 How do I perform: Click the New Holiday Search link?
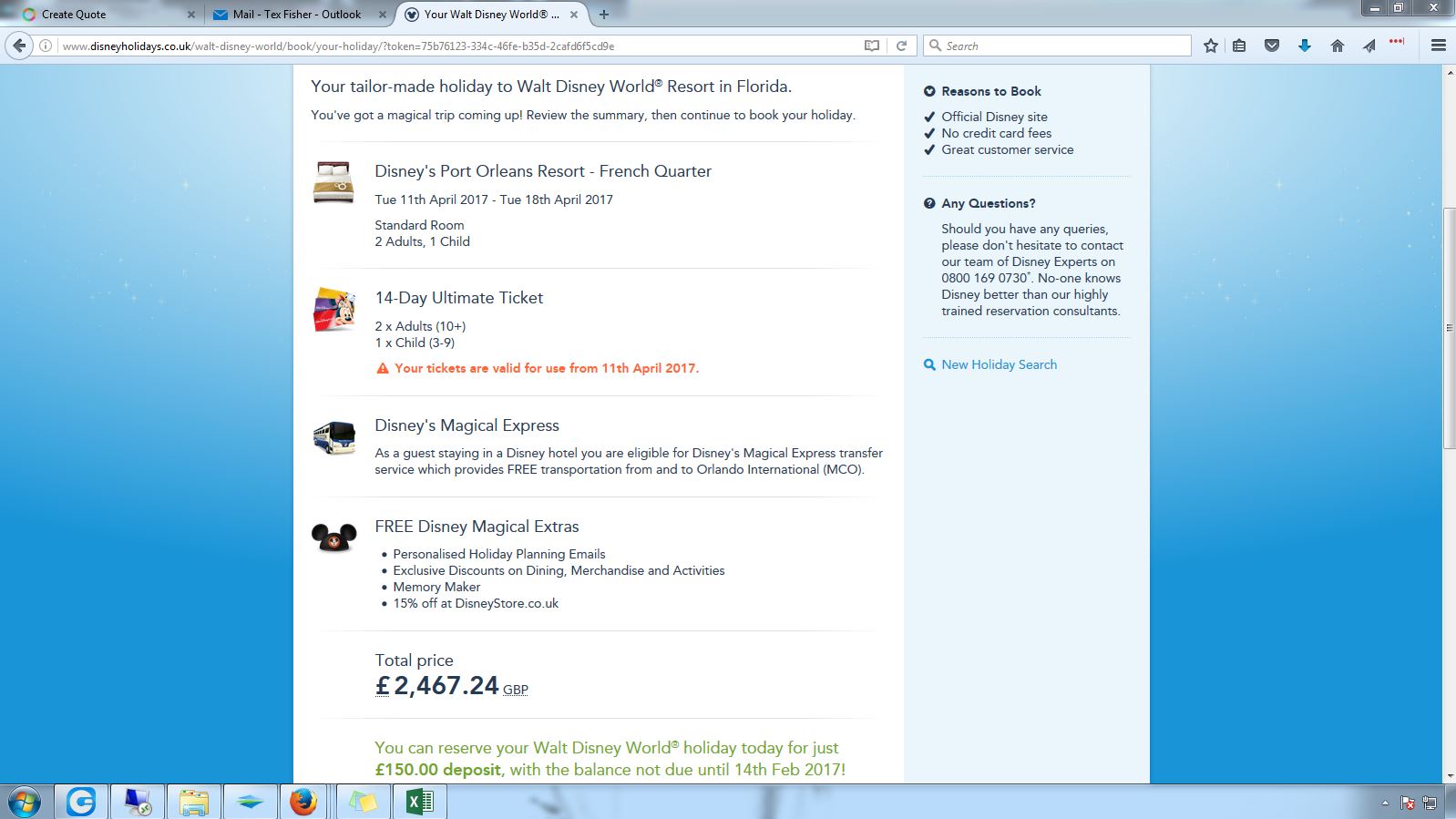tap(999, 364)
